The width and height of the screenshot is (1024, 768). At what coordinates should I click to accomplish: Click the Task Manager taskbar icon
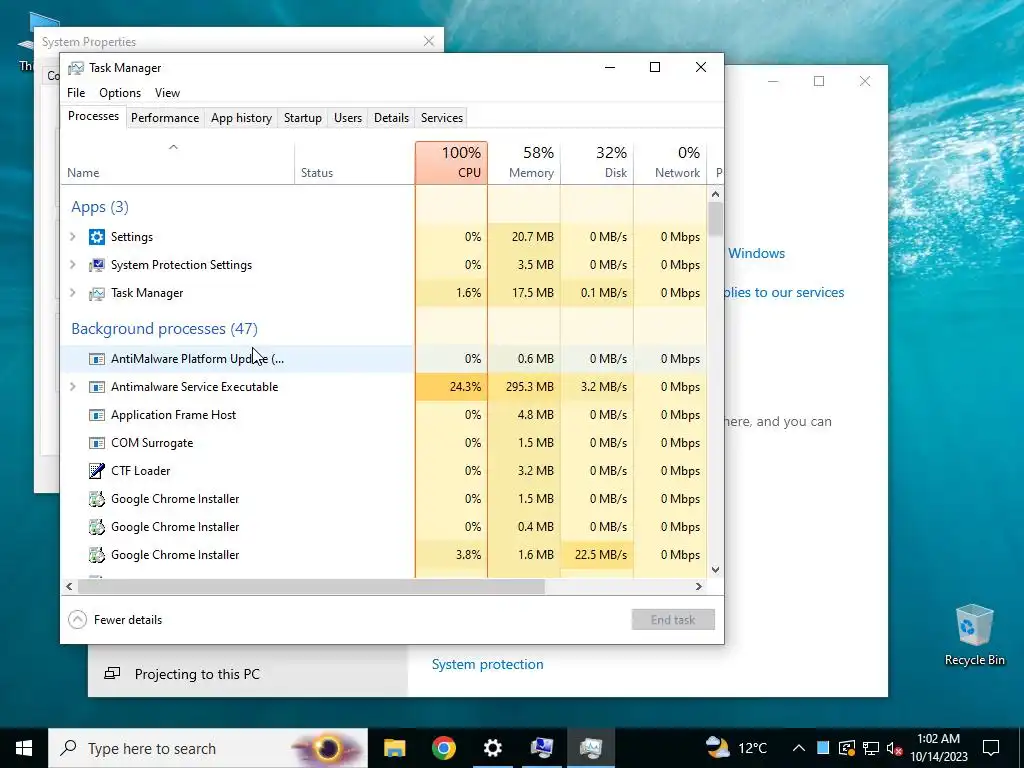590,748
